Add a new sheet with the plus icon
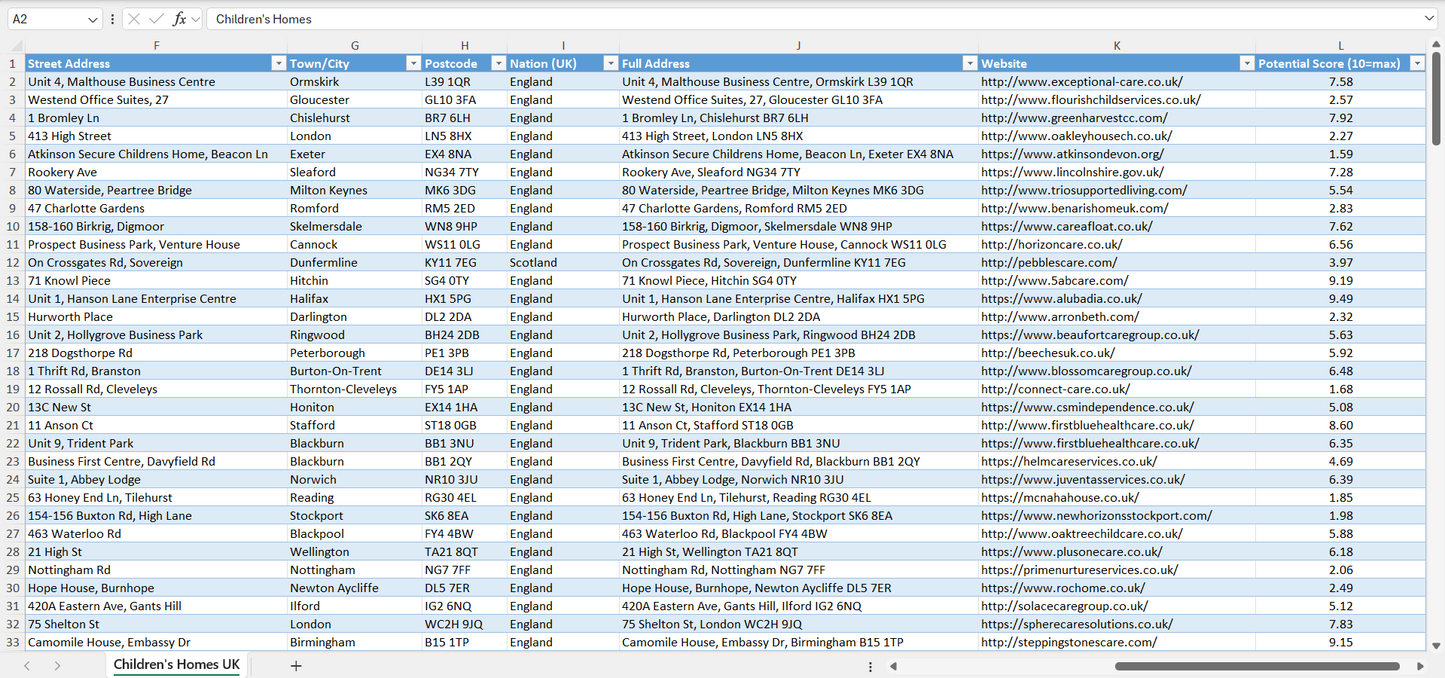The width and height of the screenshot is (1445, 678). tap(296, 665)
